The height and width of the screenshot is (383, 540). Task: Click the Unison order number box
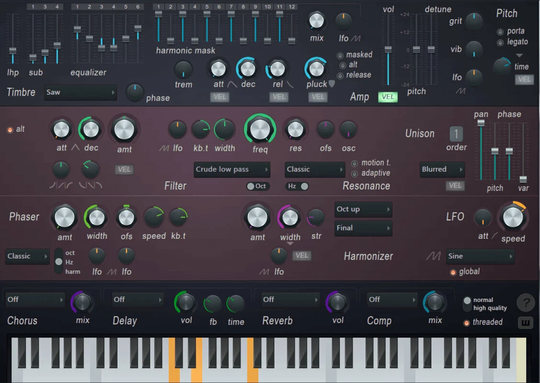pos(456,134)
